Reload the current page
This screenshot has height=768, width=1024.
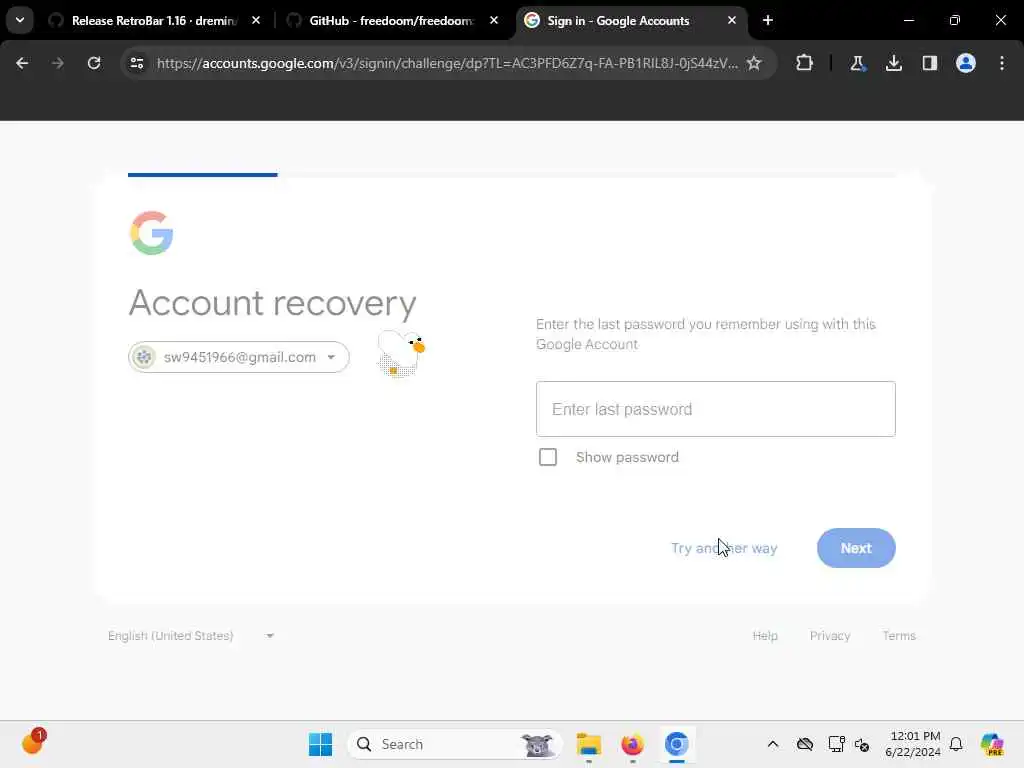tap(94, 63)
